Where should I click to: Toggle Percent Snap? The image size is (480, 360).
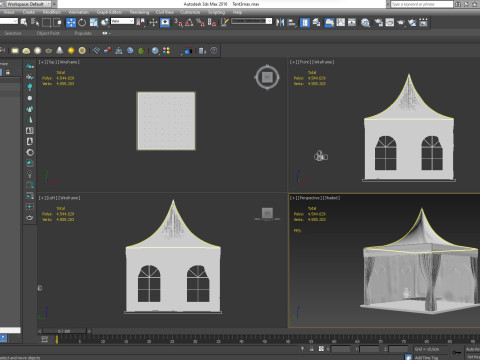pyautogui.click(x=201, y=22)
